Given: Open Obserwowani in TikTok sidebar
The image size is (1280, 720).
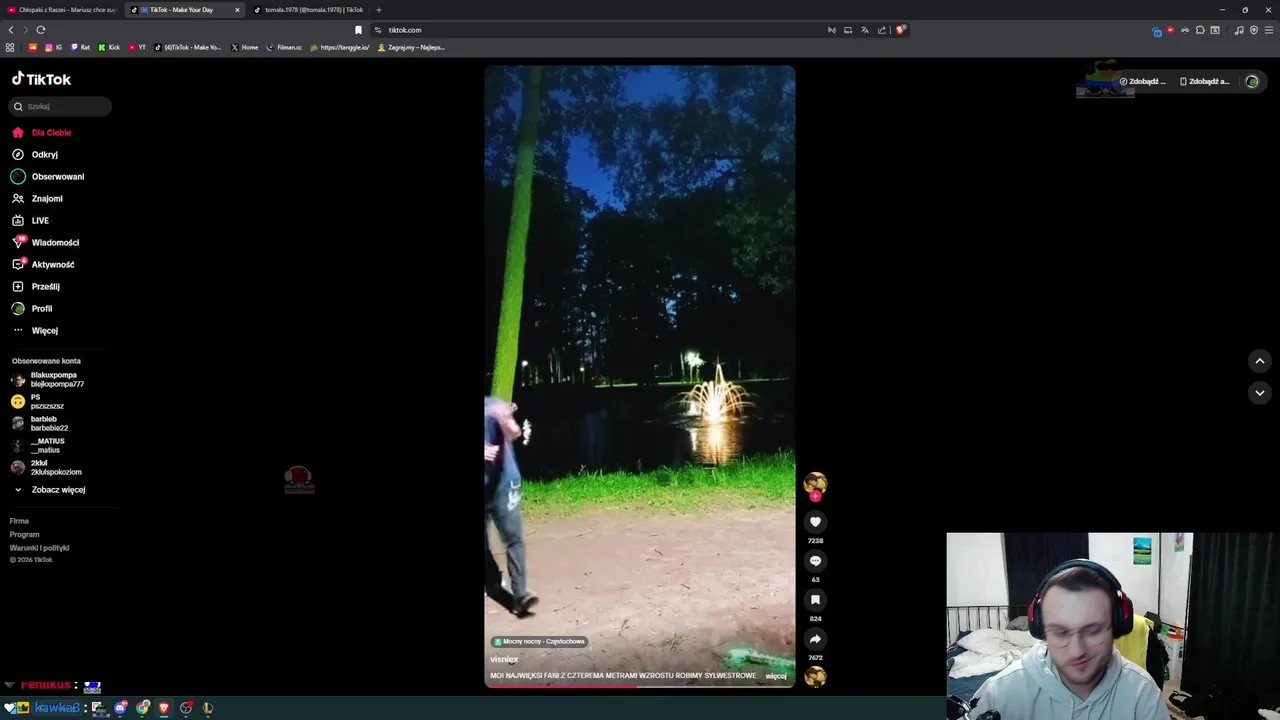Looking at the screenshot, I should (x=48, y=176).
